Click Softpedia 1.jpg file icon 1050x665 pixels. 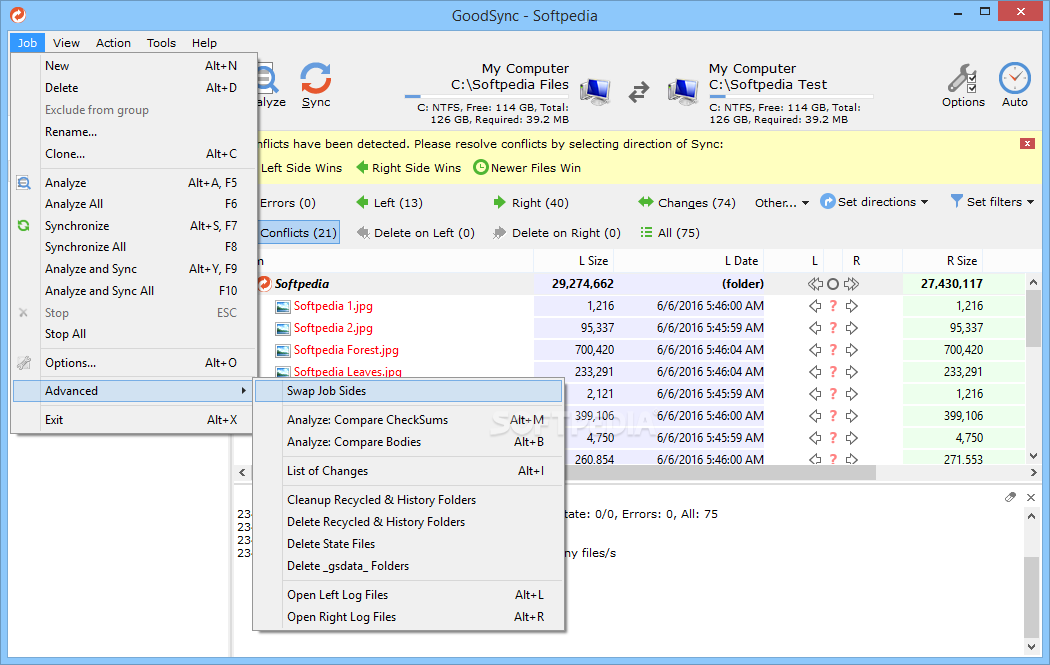click(x=283, y=307)
